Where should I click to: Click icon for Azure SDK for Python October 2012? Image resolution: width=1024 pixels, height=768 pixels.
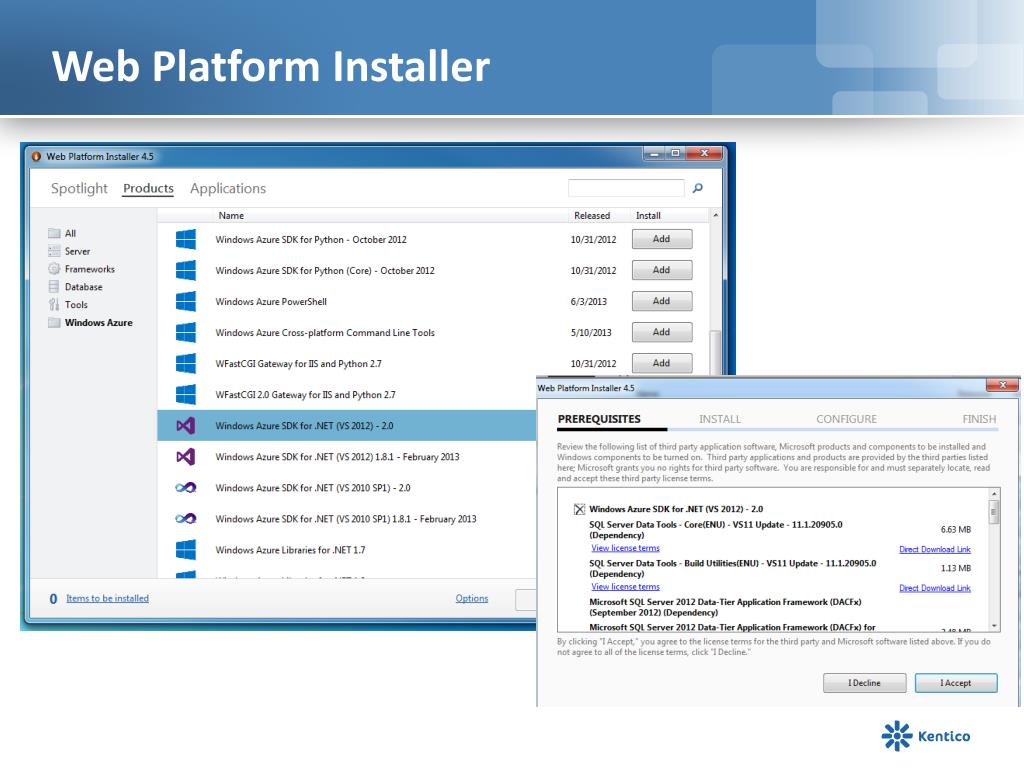point(186,239)
